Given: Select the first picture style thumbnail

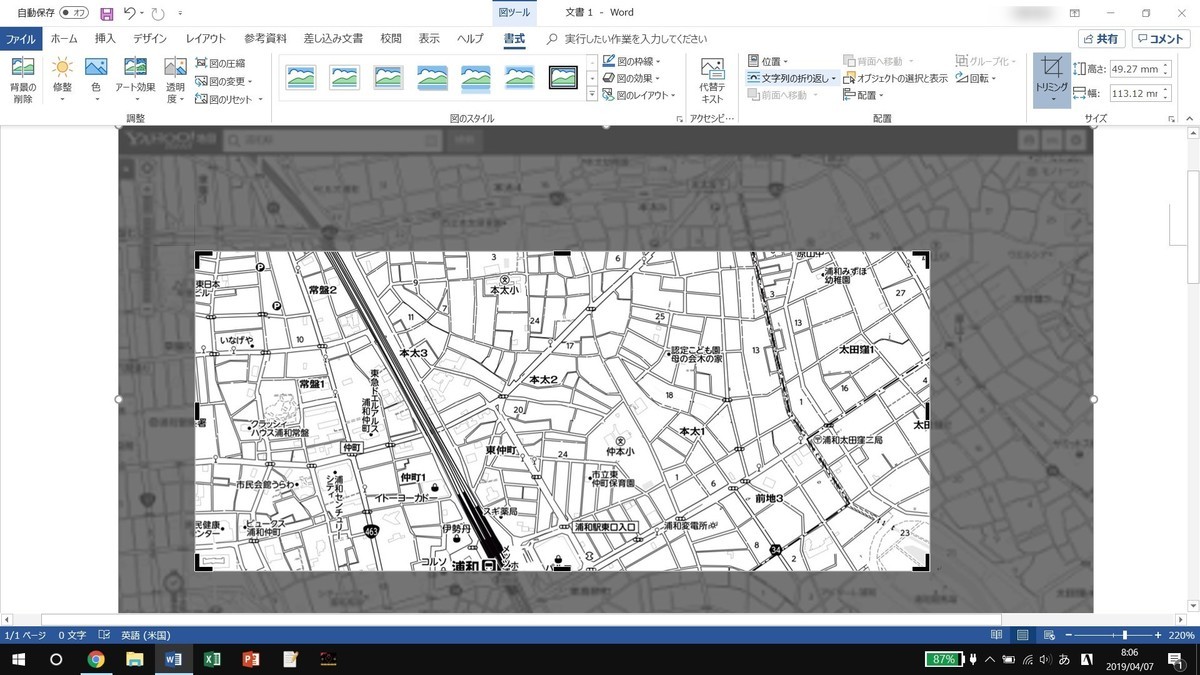Looking at the screenshot, I should point(301,77).
